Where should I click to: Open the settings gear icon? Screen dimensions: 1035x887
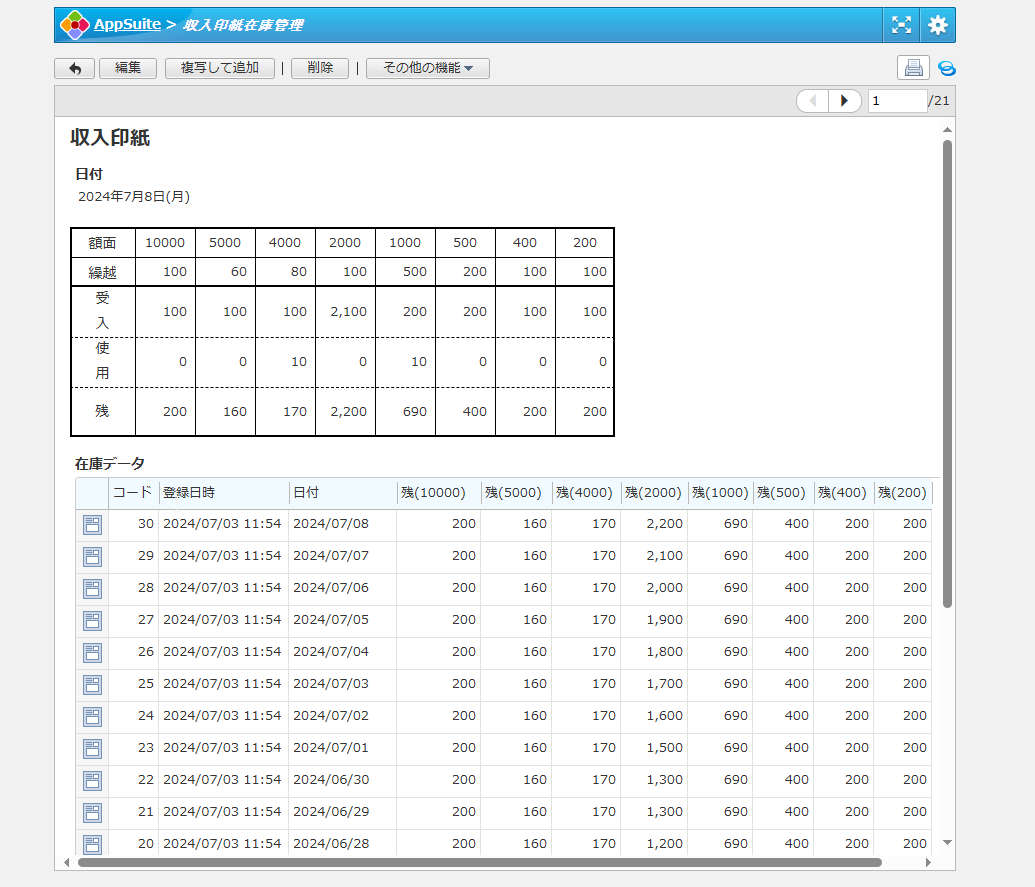click(937, 25)
